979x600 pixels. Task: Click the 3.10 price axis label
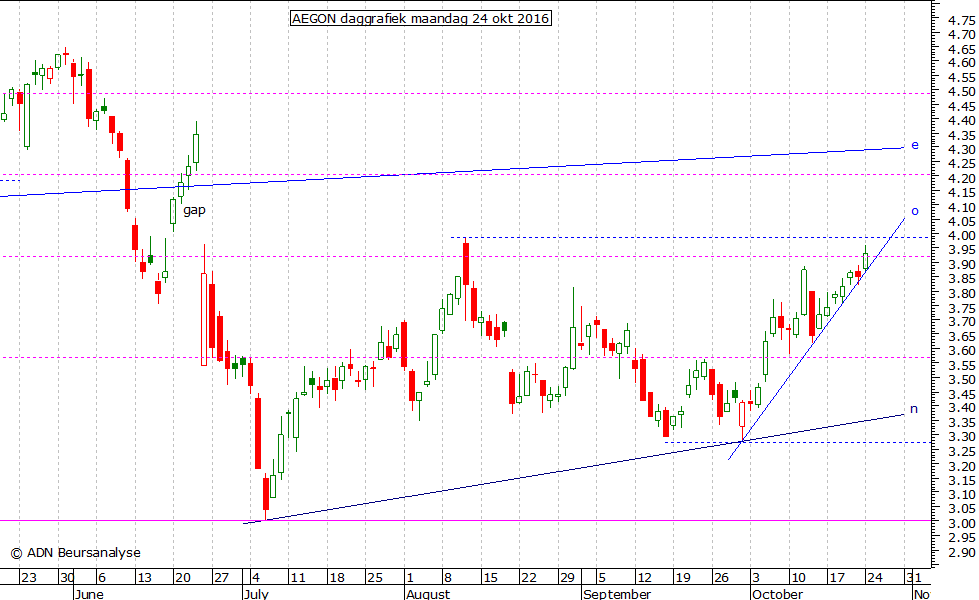pos(962,494)
